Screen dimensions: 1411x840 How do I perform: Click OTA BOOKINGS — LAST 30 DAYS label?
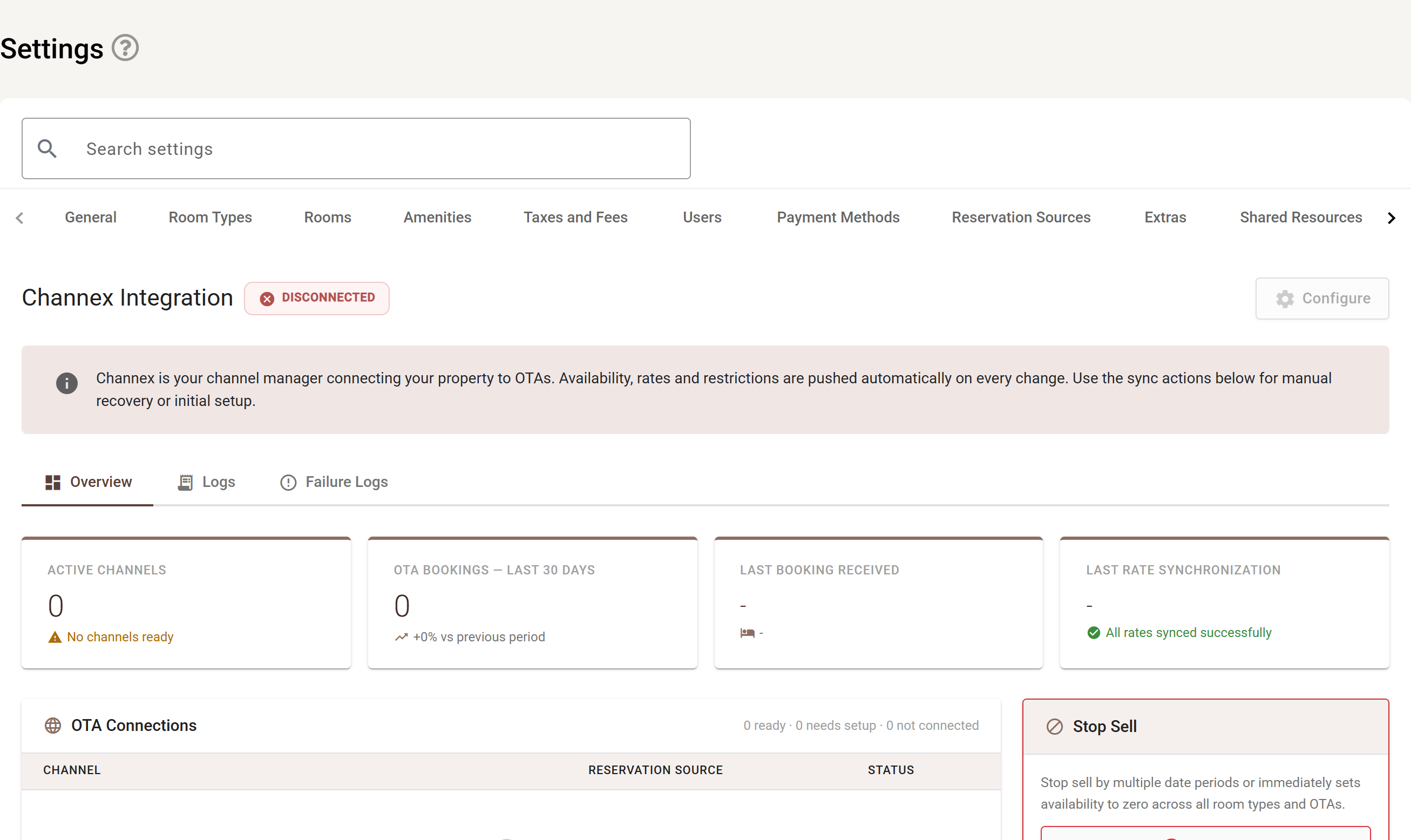(494, 570)
